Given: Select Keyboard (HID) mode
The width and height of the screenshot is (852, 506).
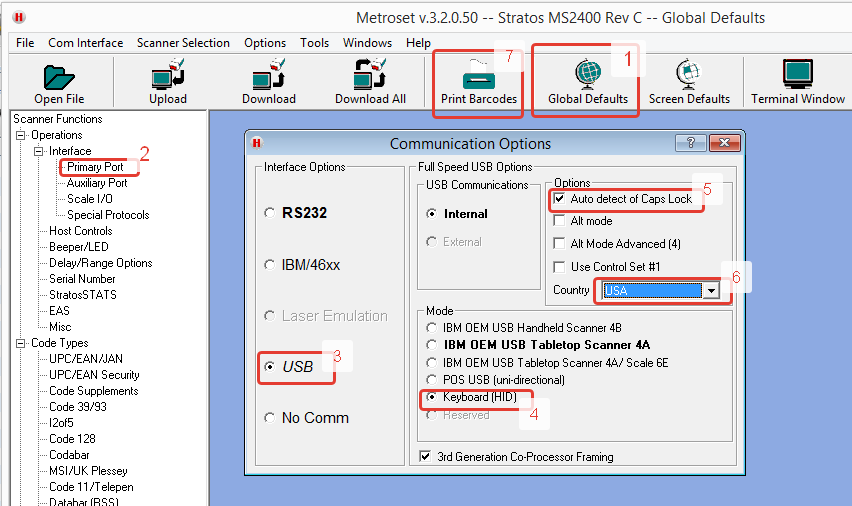Looking at the screenshot, I should pyautogui.click(x=431, y=397).
